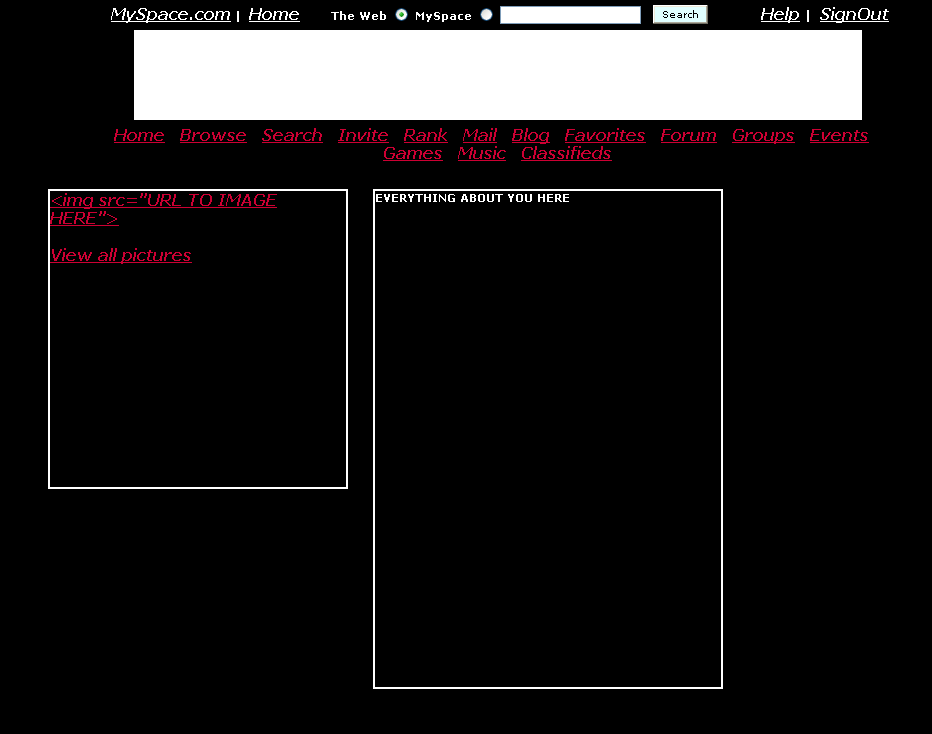Select the MySpace search radio button
This screenshot has width=932, height=734.
487,15
